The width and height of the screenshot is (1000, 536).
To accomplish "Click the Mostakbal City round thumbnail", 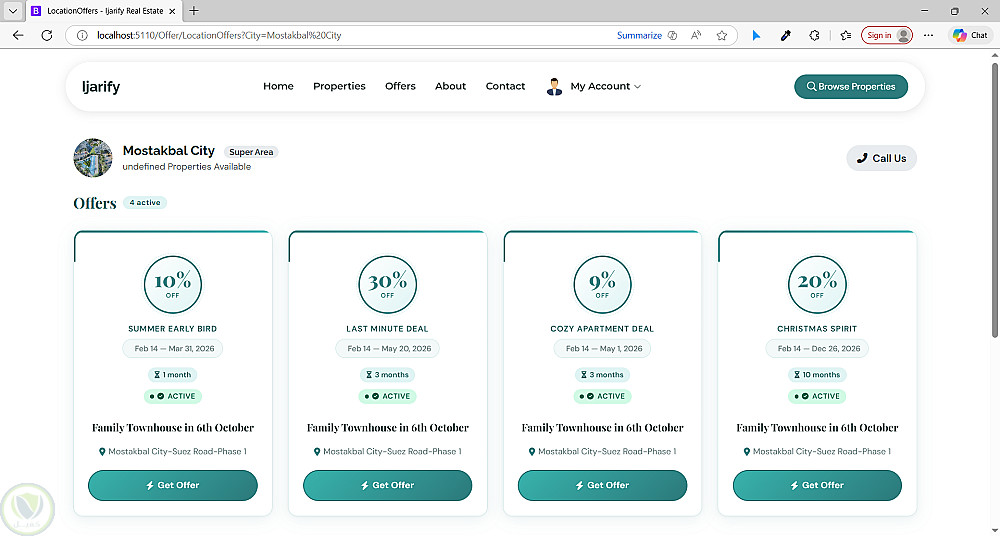I will (x=93, y=158).
